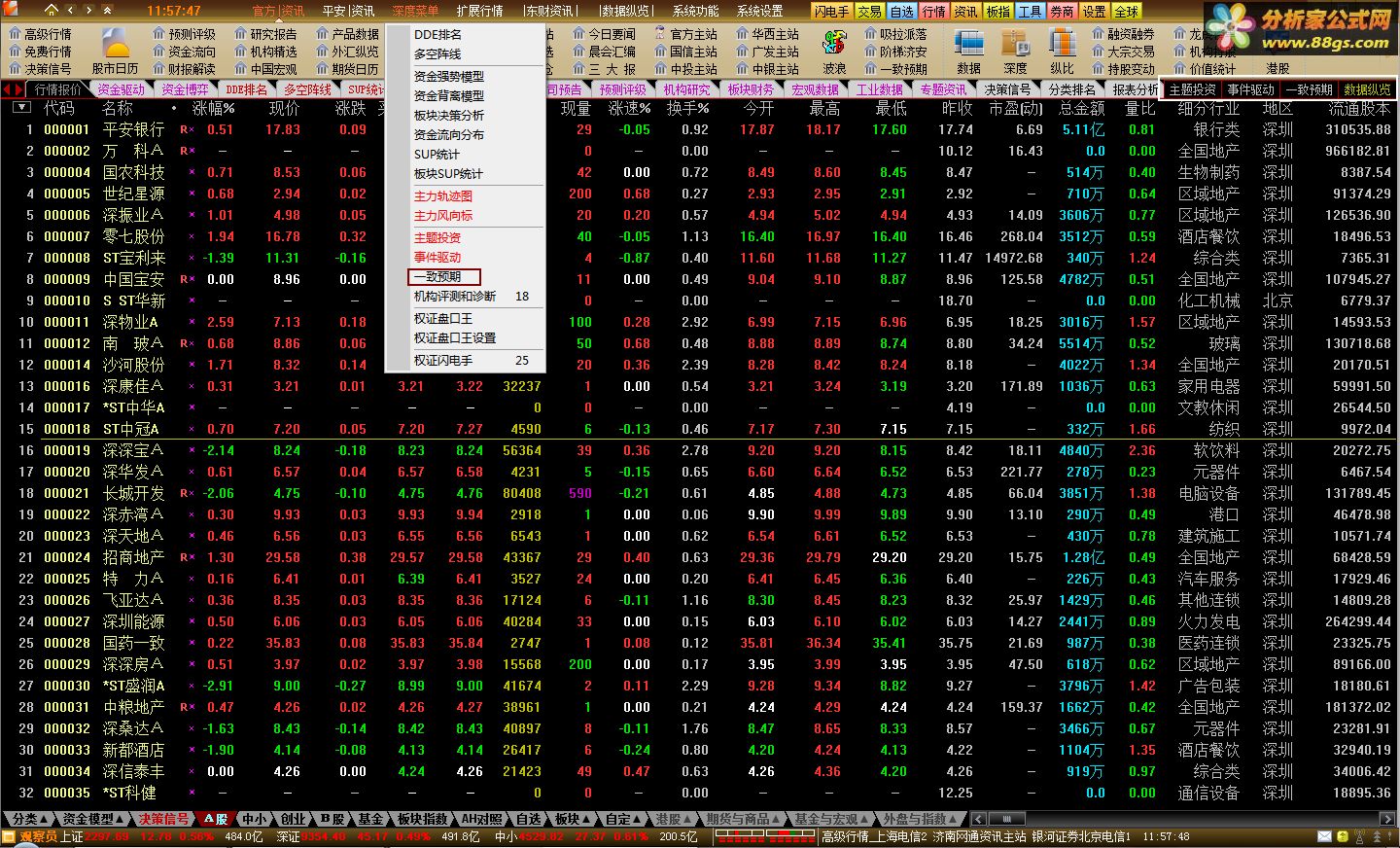Viewport: 1400px width, 848px height.
Task: Collapse toolbar with double-chevron up icon
Action: pyautogui.click(x=108, y=11)
